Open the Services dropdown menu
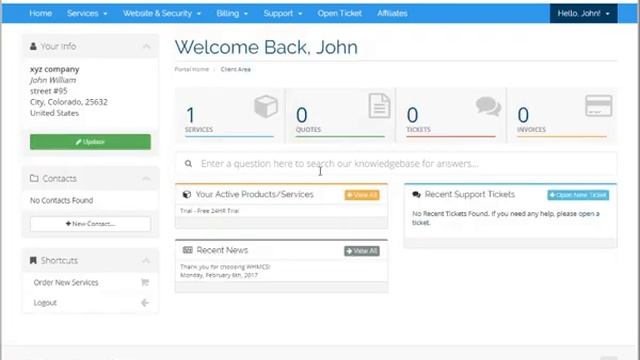 click(x=87, y=13)
